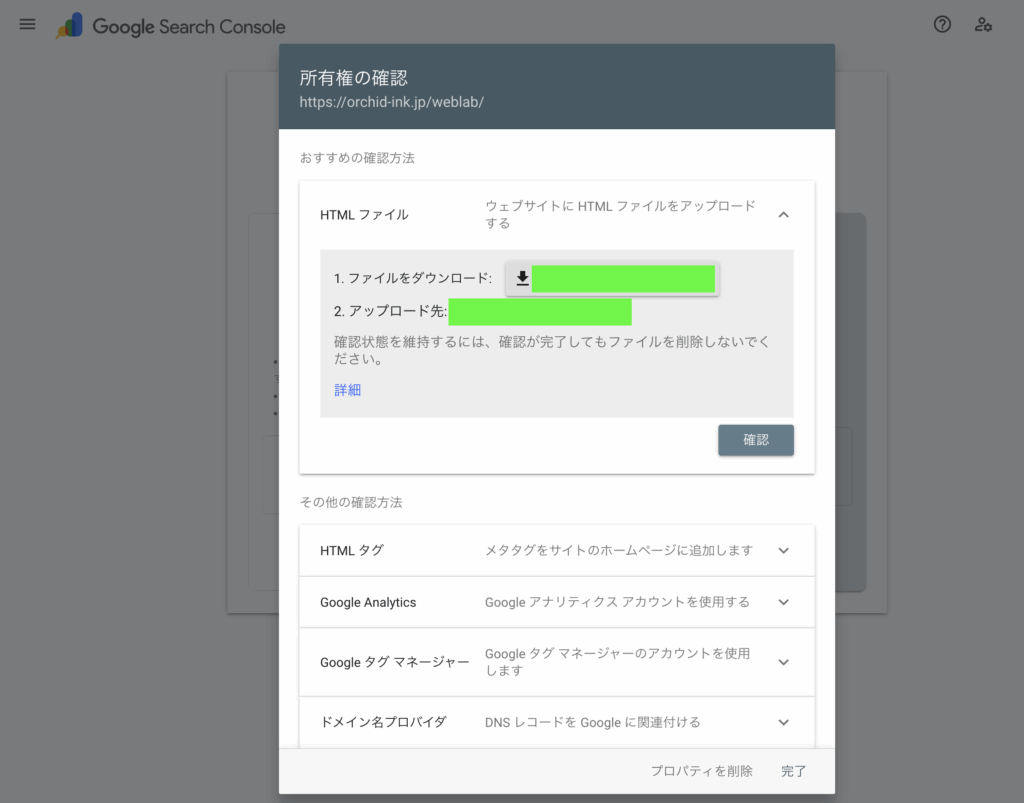This screenshot has width=1024, height=803.
Task: Open user settings account icon
Action: pyautogui.click(x=983, y=25)
